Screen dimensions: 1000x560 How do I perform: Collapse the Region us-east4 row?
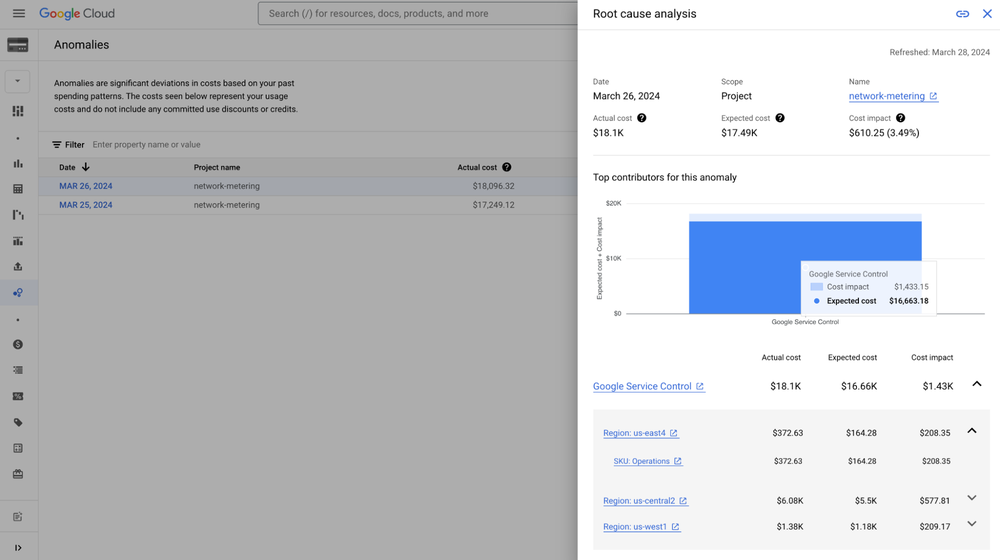pyautogui.click(x=972, y=431)
